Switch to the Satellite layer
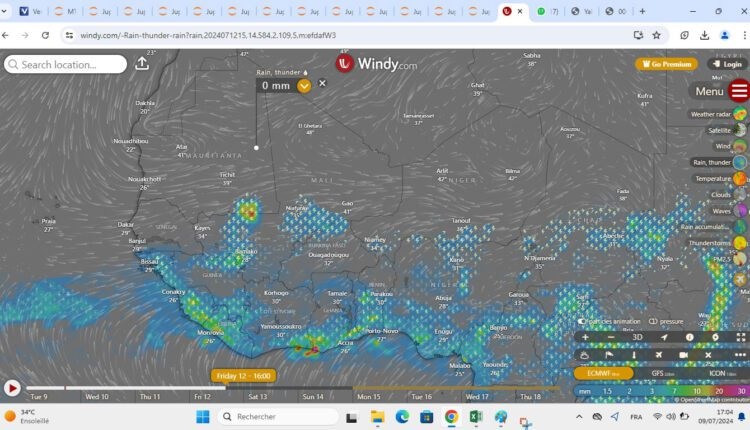This screenshot has height=430, width=750. click(740, 130)
